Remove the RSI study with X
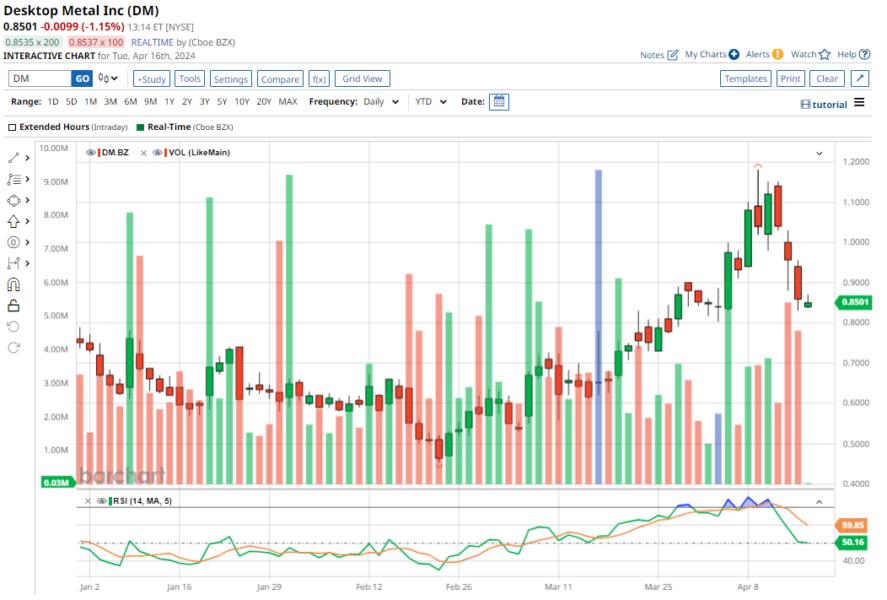The width and height of the screenshot is (887, 600). coord(88,501)
